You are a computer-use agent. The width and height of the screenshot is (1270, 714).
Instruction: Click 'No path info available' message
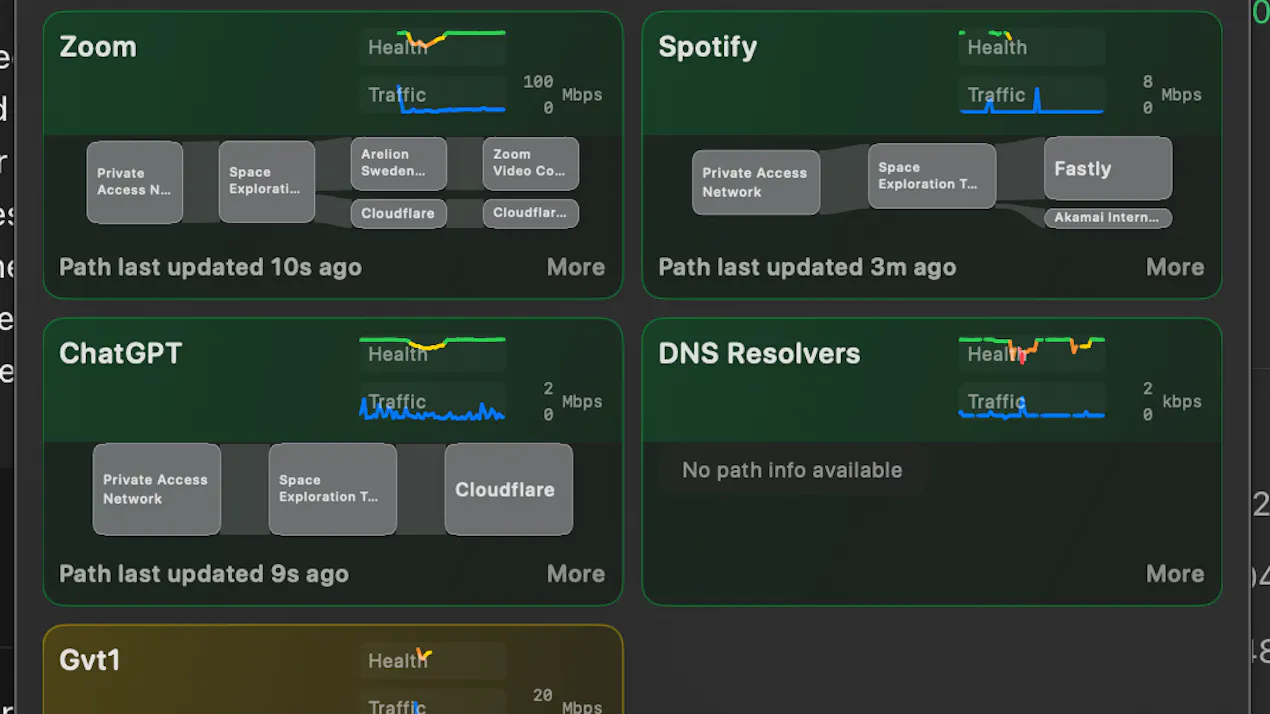coord(792,470)
